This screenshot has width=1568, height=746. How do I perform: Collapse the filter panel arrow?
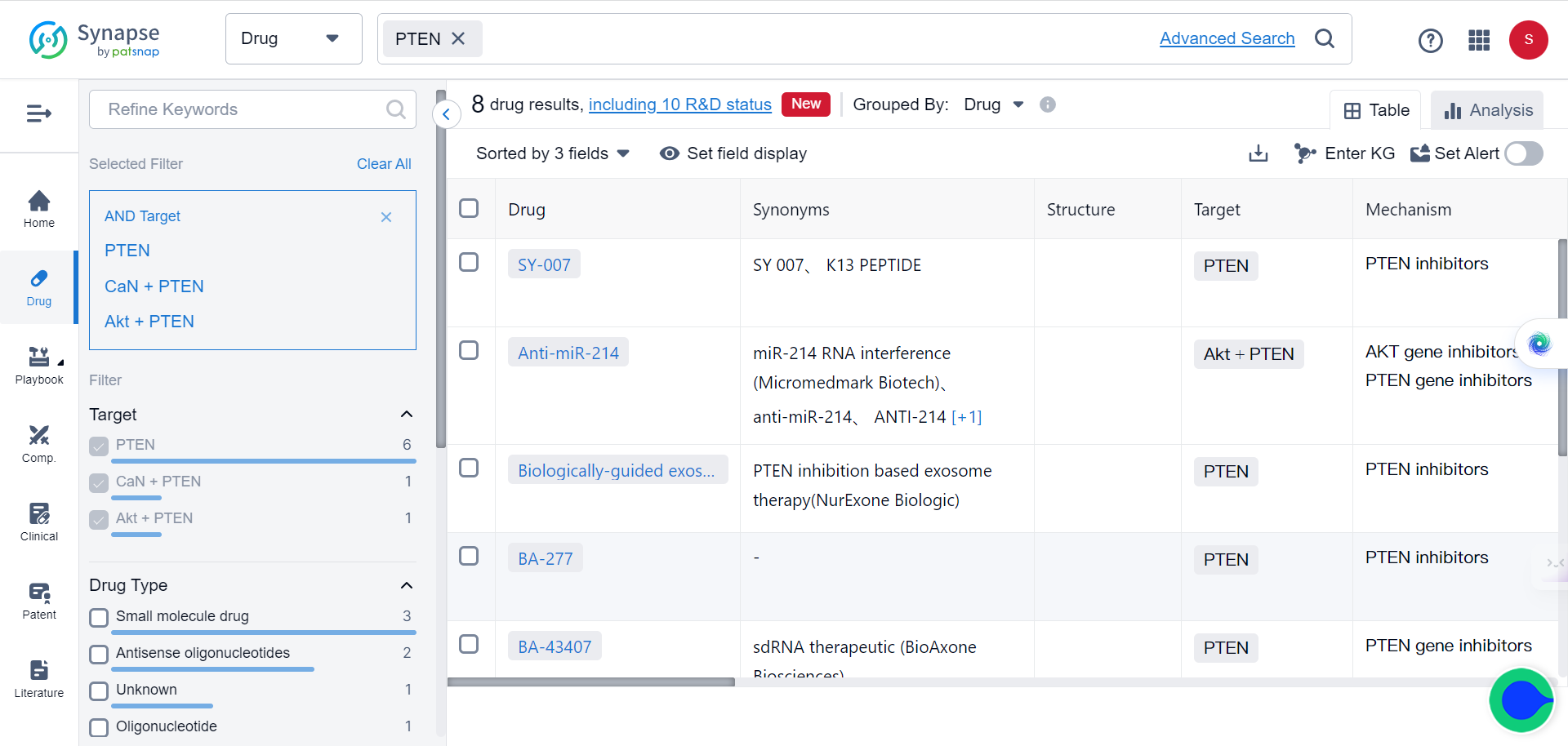click(x=446, y=114)
